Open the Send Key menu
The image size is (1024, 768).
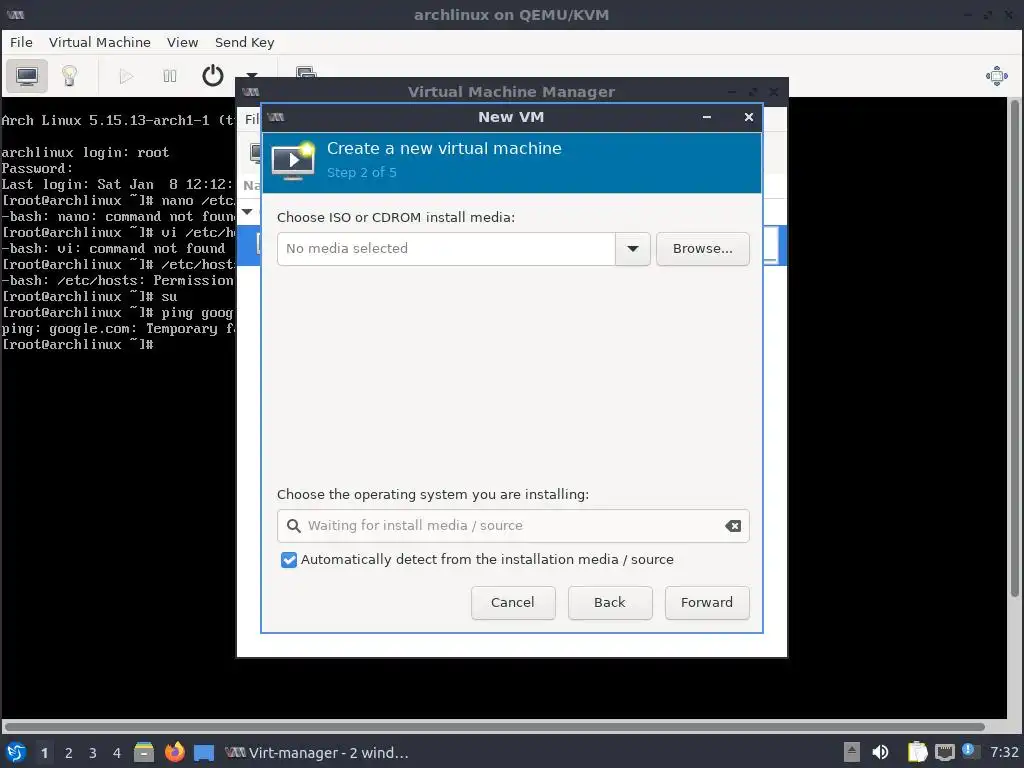click(x=244, y=42)
